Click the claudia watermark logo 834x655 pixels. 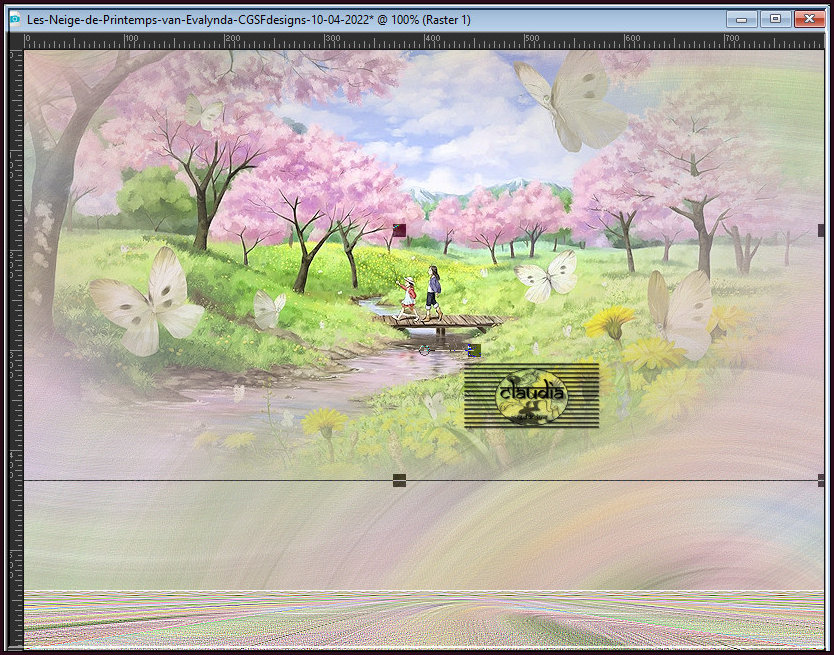click(x=531, y=396)
